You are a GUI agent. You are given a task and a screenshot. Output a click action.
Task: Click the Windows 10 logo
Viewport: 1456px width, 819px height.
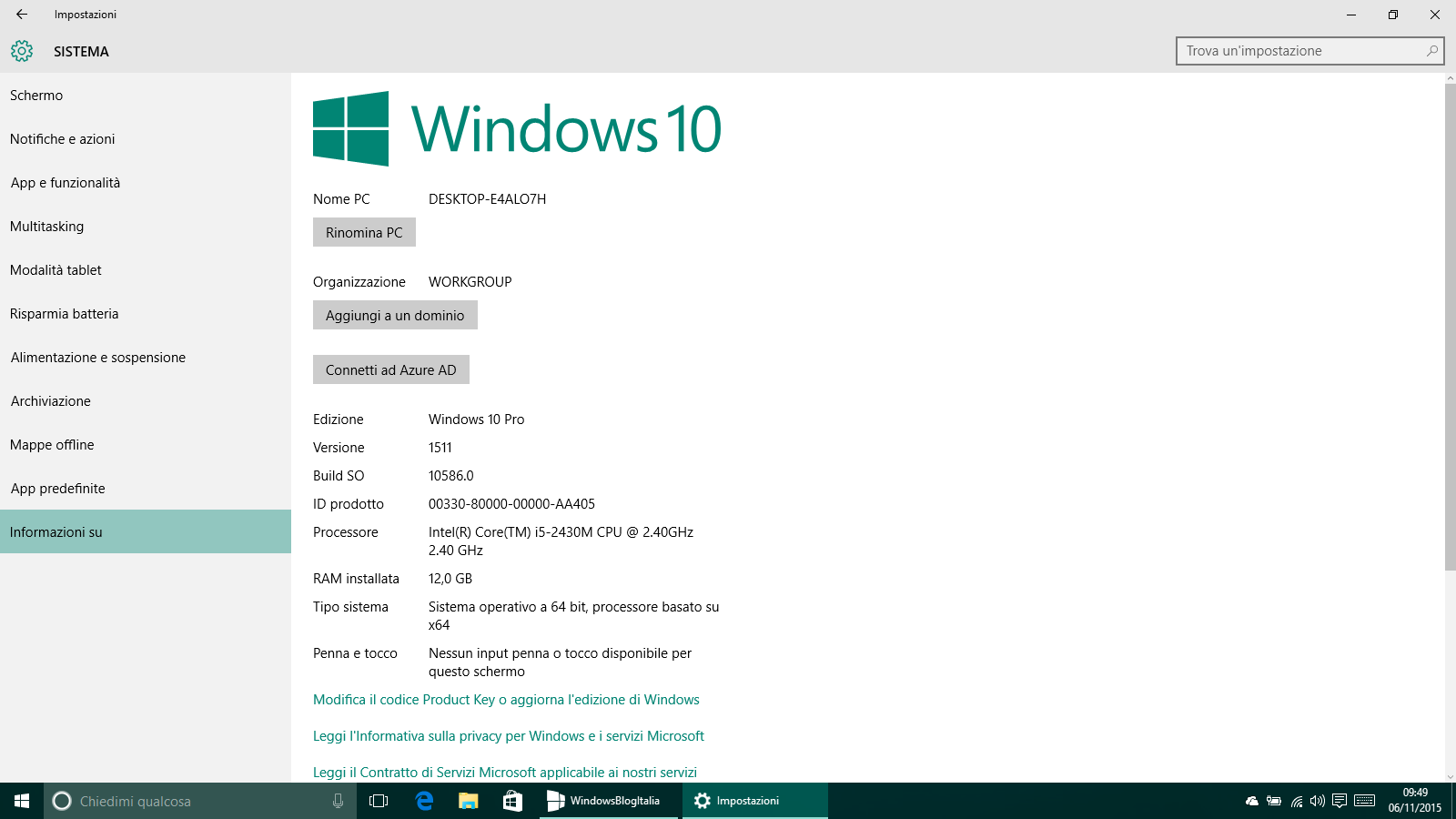tap(517, 128)
